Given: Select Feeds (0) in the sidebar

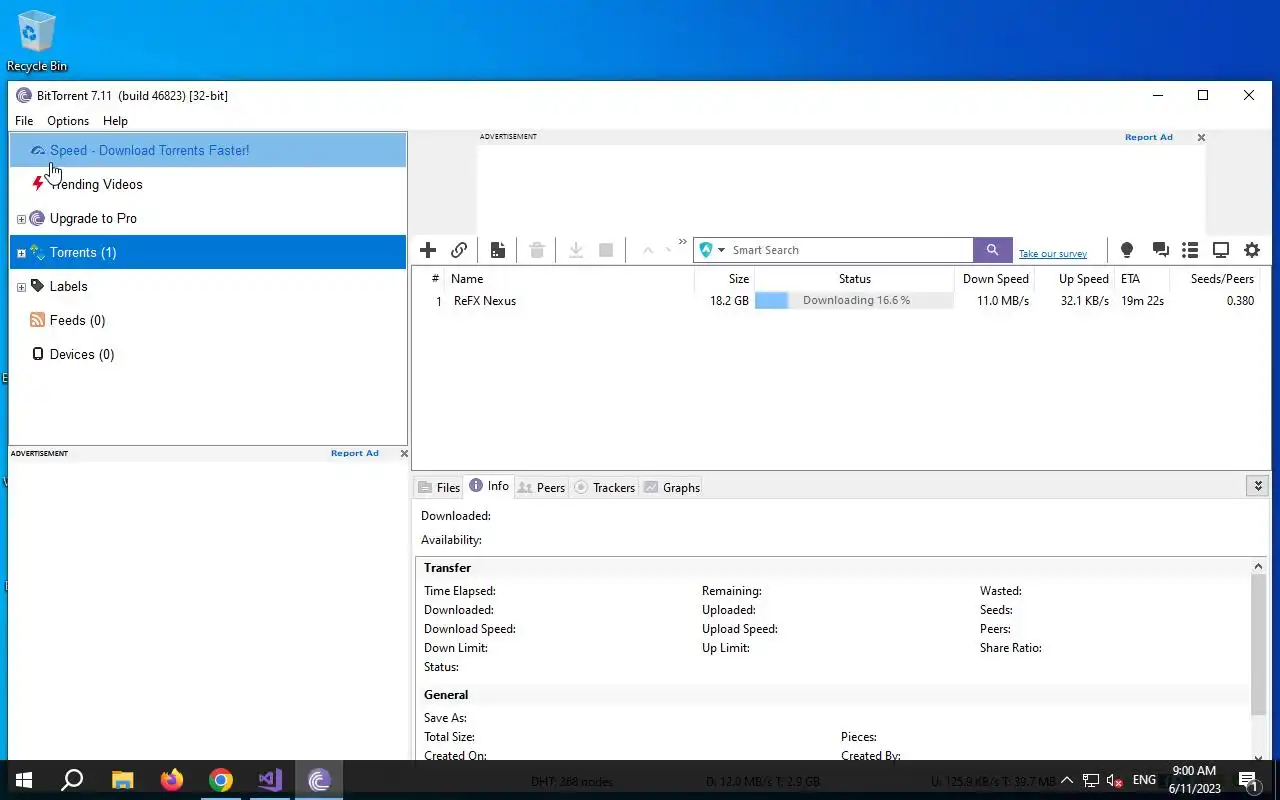Looking at the screenshot, I should (x=208, y=320).
